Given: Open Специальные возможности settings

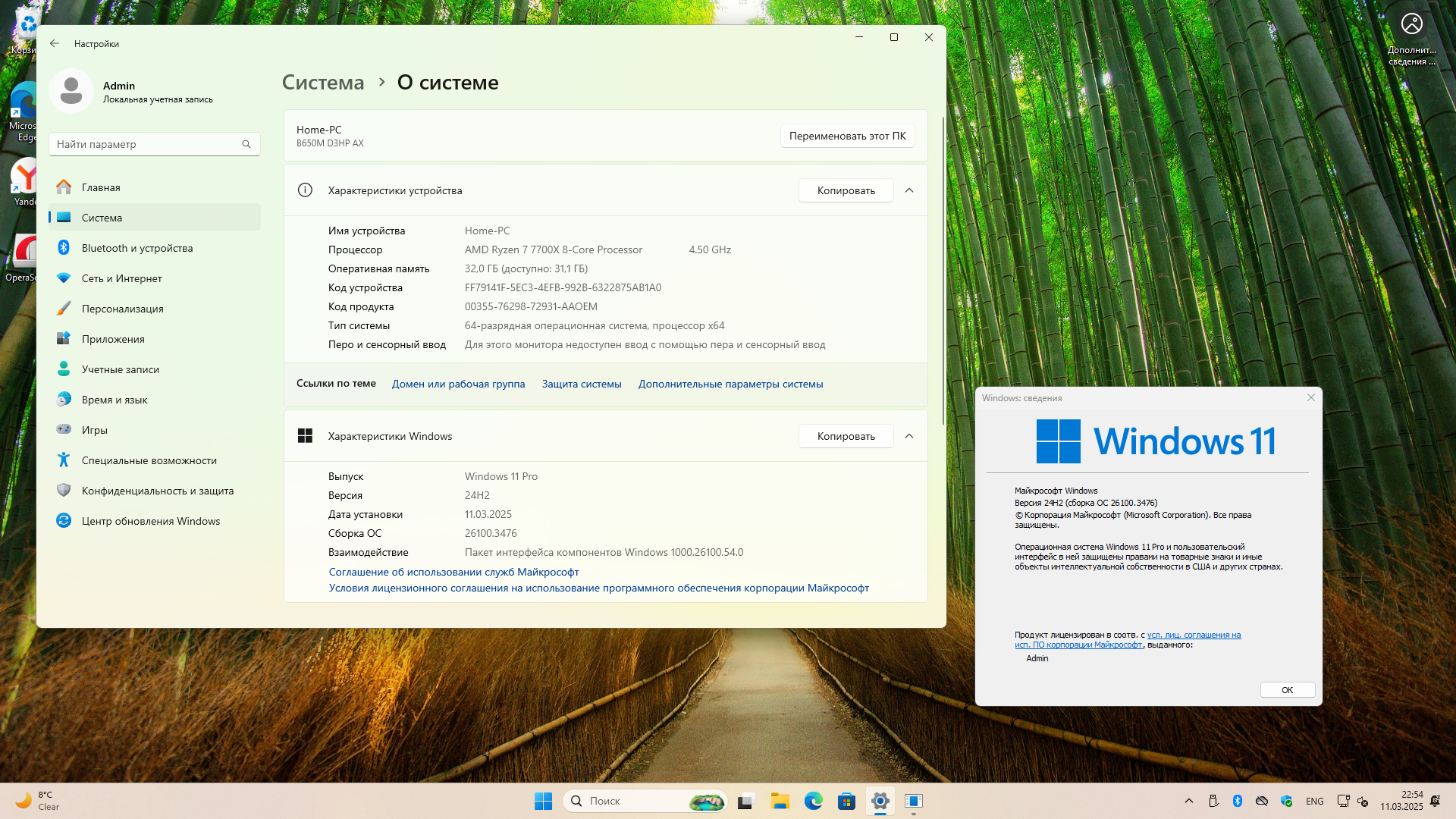Looking at the screenshot, I should pos(149,460).
